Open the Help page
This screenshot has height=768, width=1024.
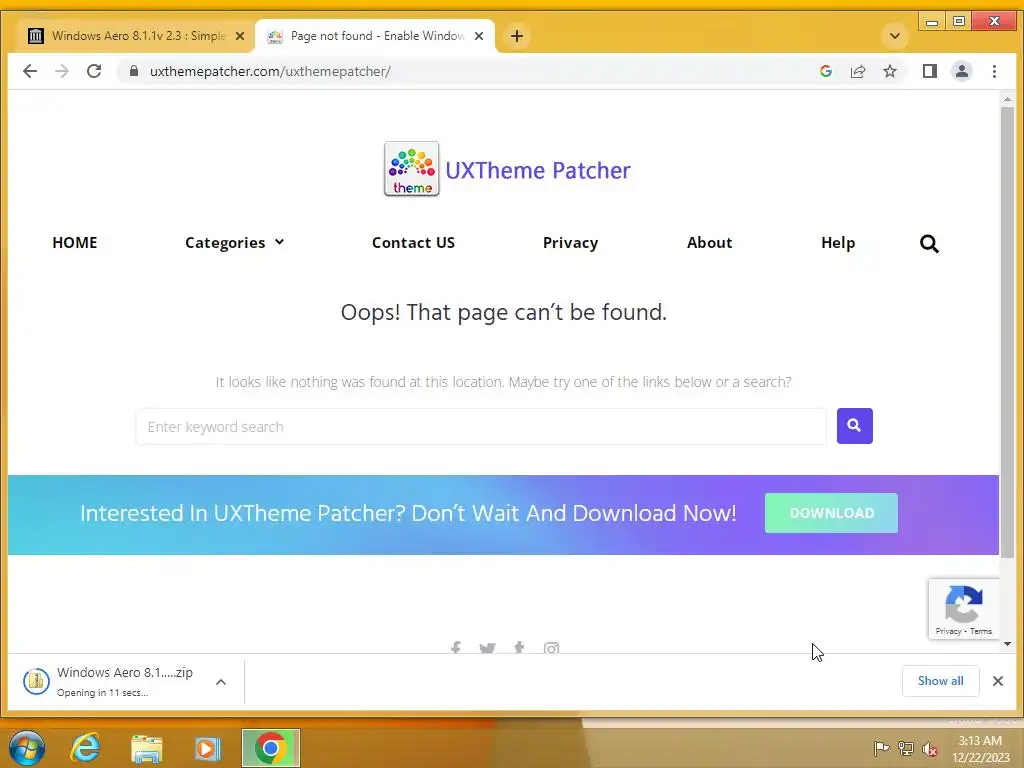click(838, 243)
